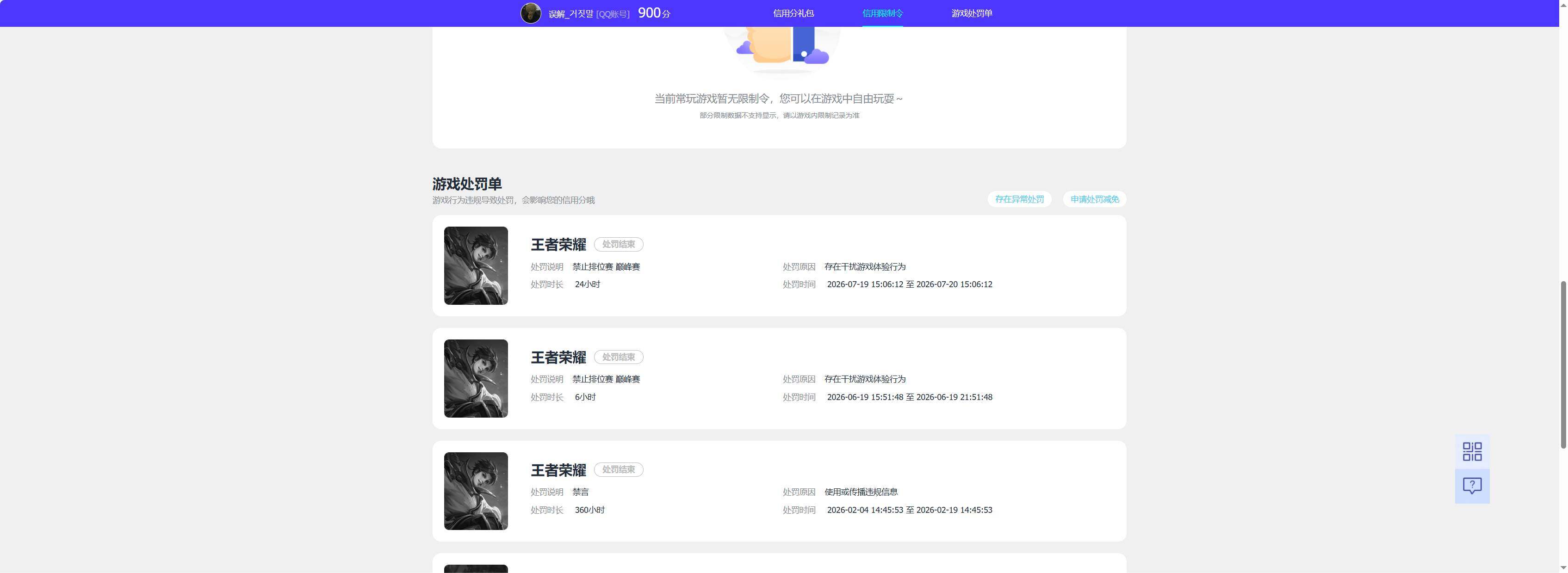Open the QR code floating icon

click(x=1472, y=451)
